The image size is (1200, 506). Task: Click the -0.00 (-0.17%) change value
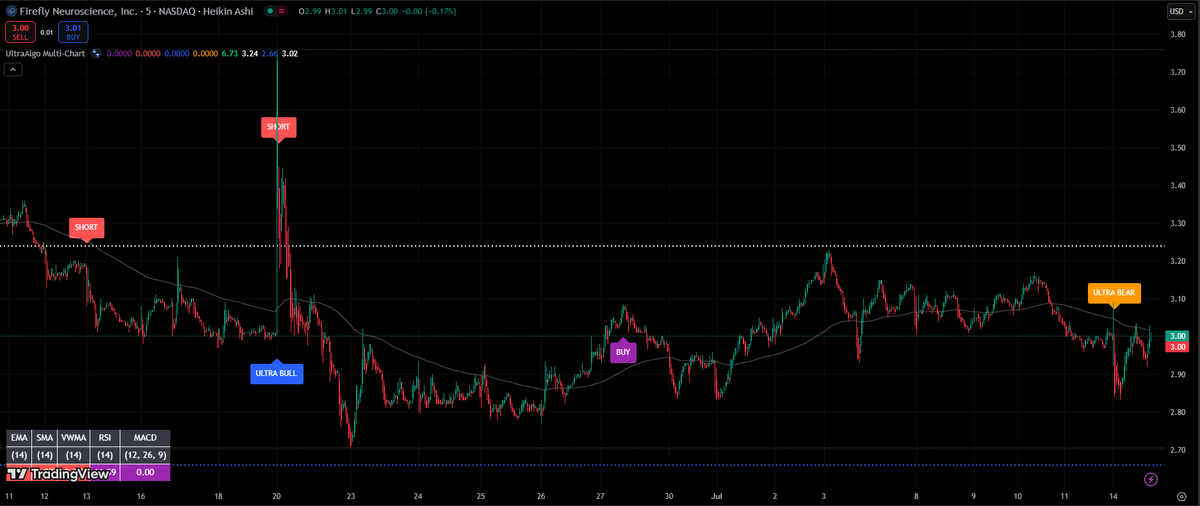(x=428, y=12)
